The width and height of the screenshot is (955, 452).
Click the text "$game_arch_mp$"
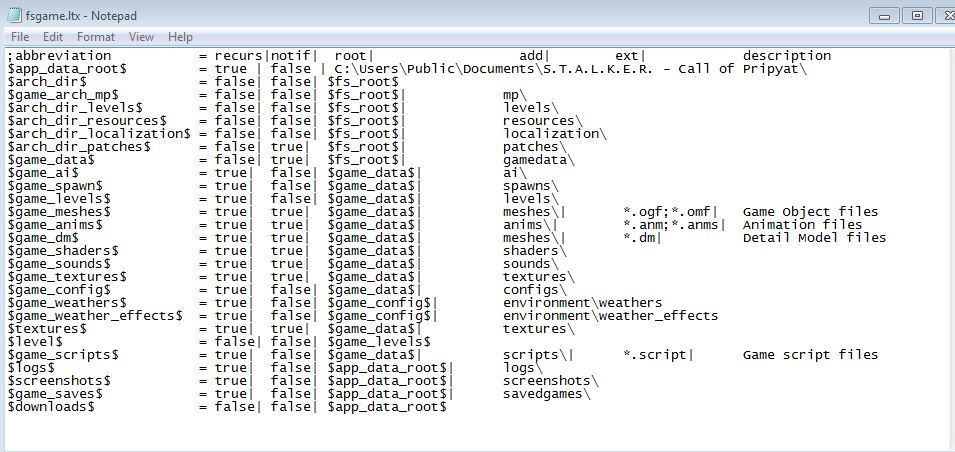[x=63, y=94]
